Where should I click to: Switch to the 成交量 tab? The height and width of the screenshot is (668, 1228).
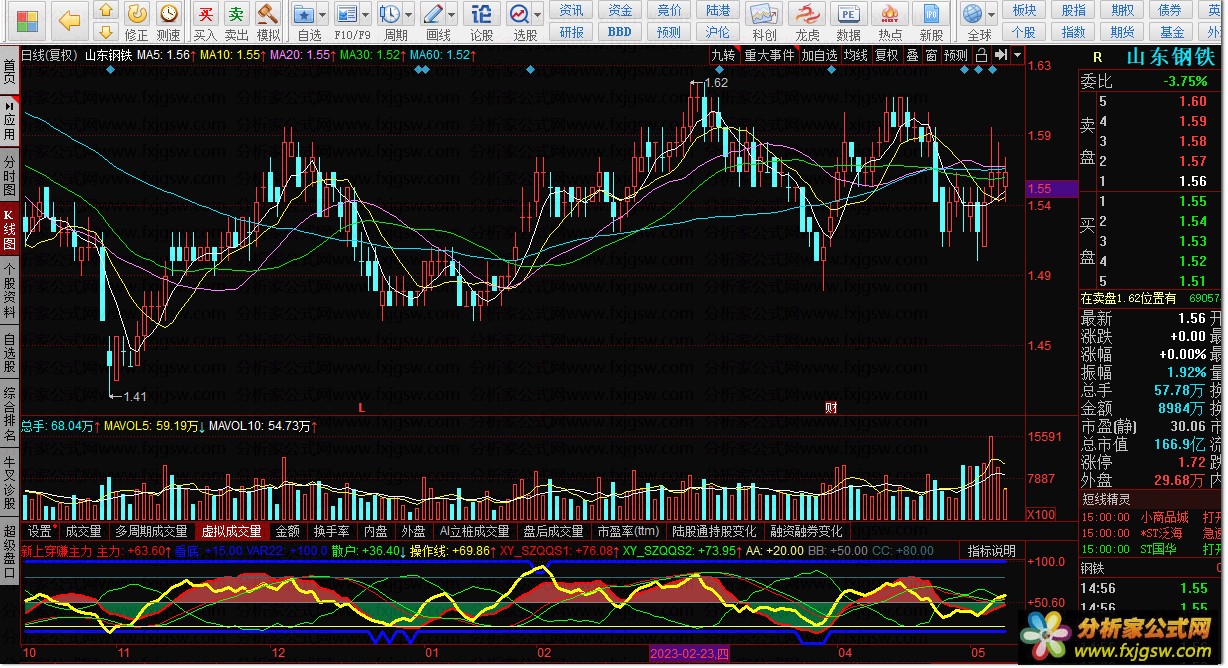pos(83,531)
